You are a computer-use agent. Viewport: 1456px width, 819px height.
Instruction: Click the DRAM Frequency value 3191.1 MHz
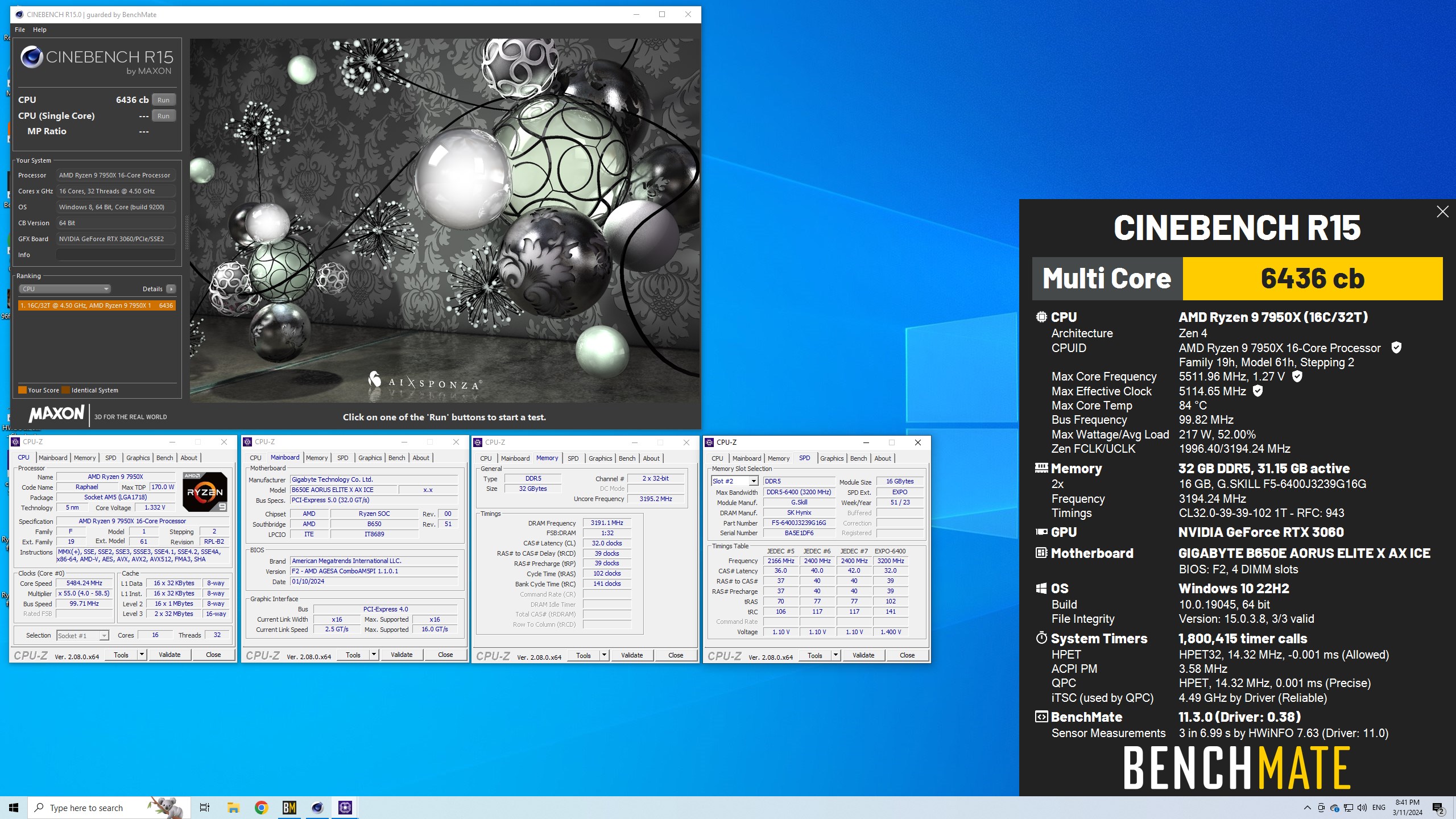(x=607, y=523)
